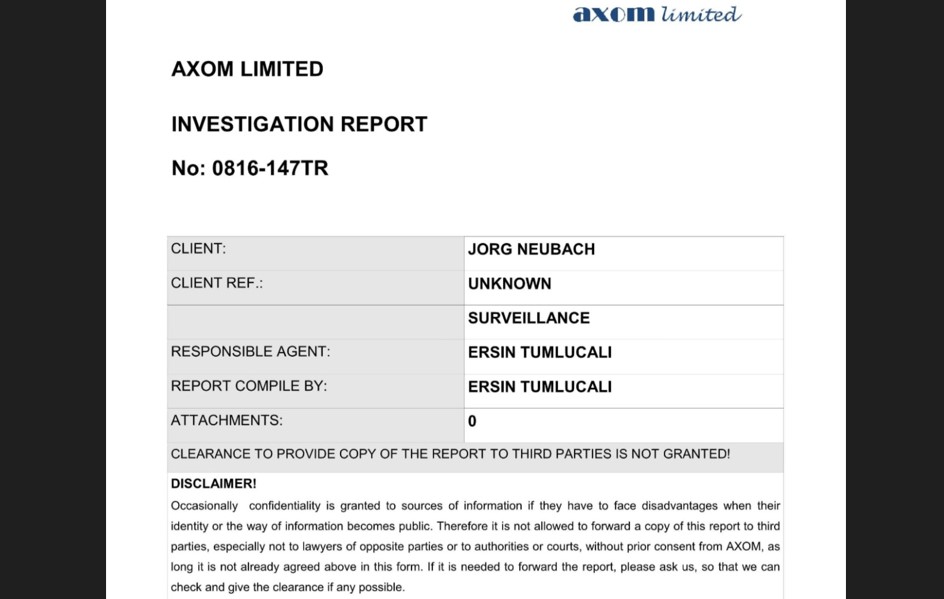Click the AXOM LIMITED heading
The height and width of the screenshot is (599, 944).
coord(247,69)
